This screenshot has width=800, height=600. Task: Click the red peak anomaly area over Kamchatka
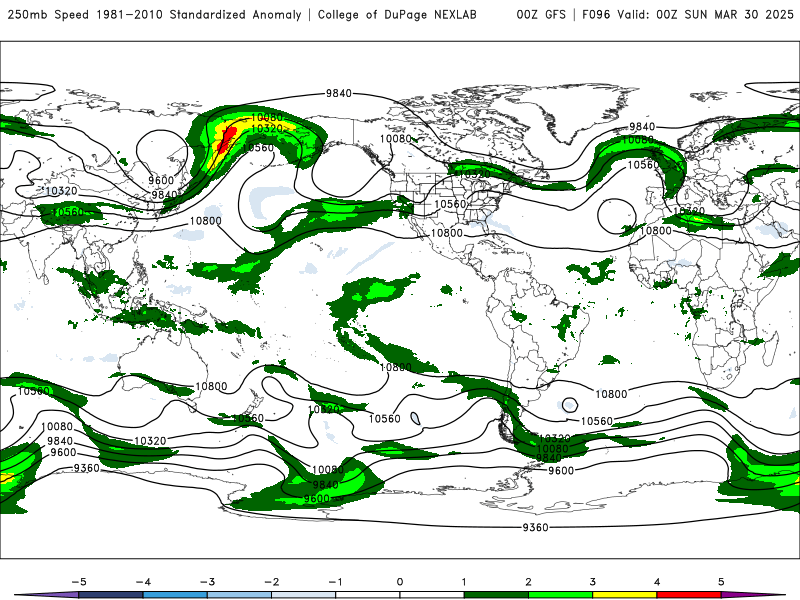tap(227, 139)
